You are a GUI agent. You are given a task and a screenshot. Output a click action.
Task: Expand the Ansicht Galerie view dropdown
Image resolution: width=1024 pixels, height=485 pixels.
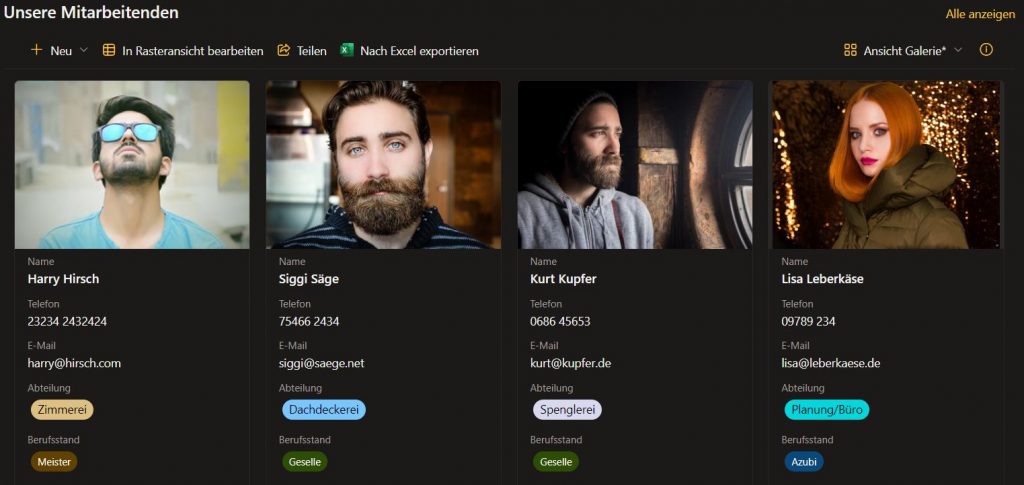[x=958, y=50]
